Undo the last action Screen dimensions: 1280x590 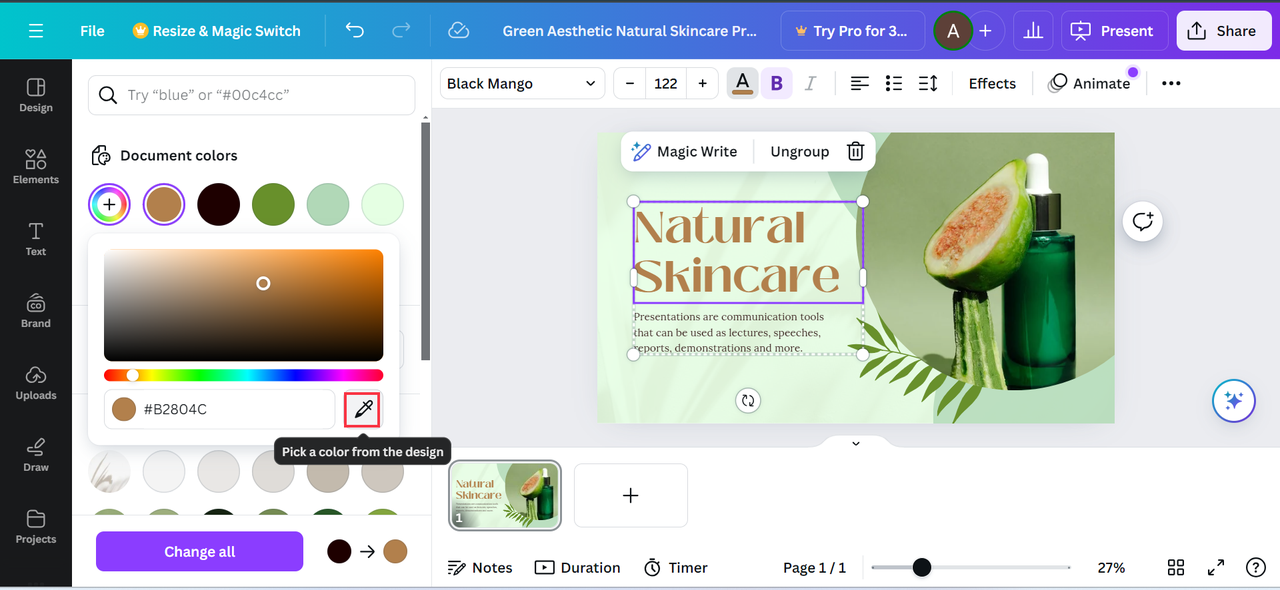coord(355,31)
